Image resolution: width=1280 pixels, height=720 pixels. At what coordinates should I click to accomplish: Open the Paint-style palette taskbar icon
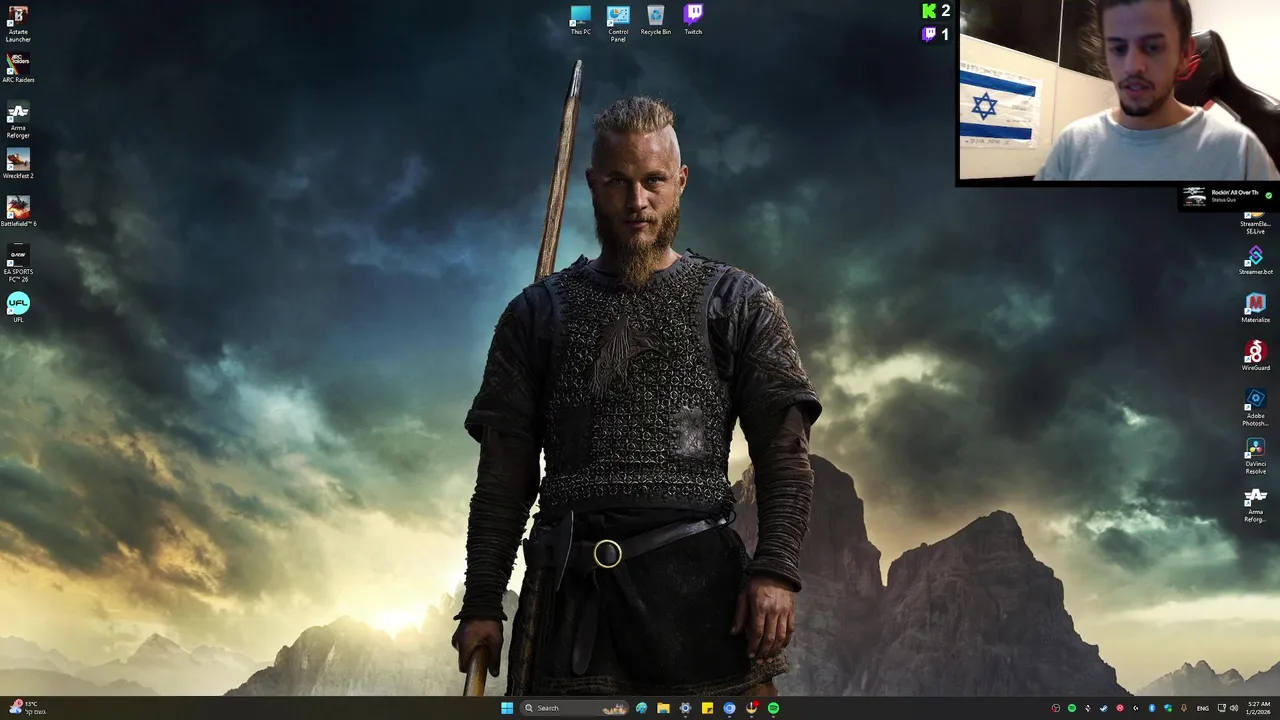(x=641, y=708)
